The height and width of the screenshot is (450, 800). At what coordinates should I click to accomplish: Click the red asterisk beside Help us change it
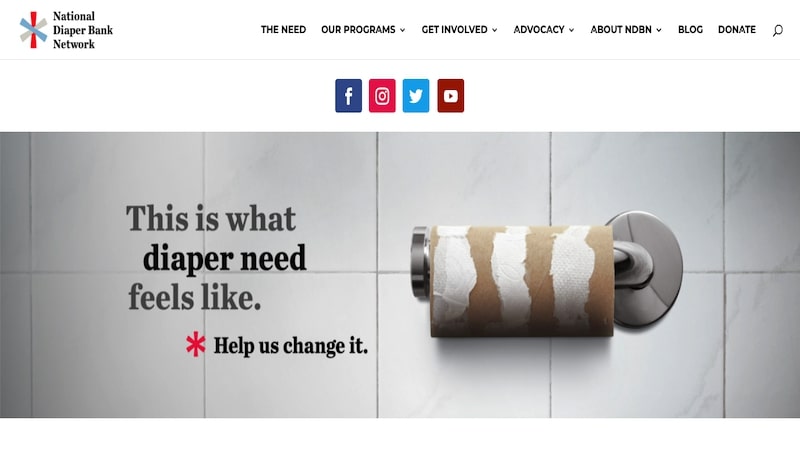(x=196, y=344)
